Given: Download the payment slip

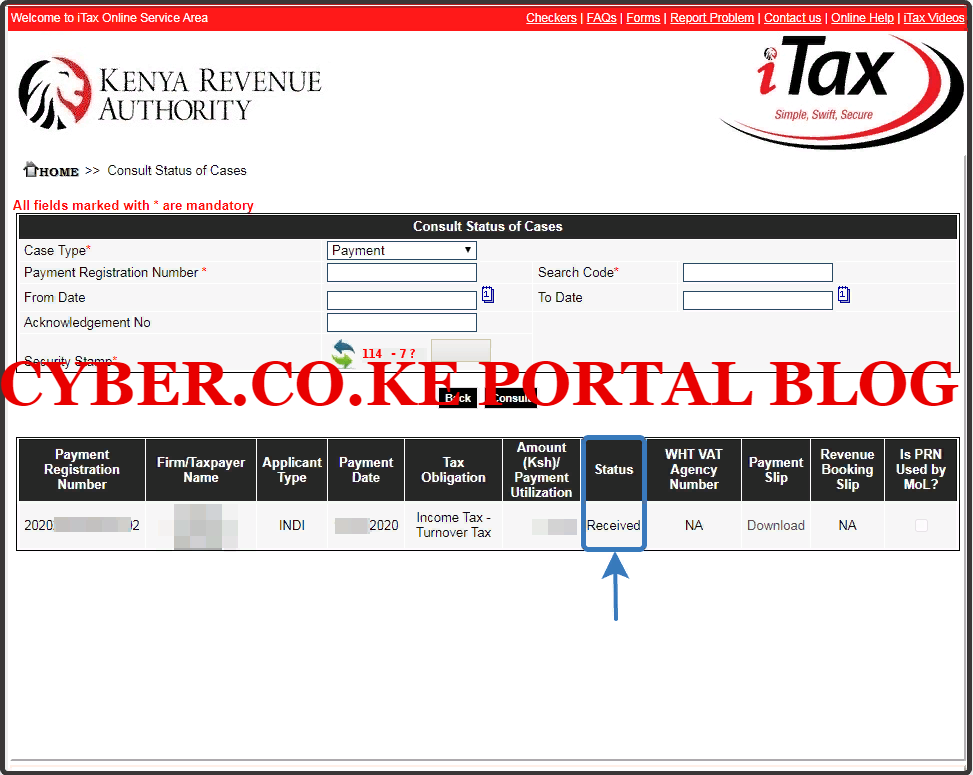Looking at the screenshot, I should tap(776, 526).
